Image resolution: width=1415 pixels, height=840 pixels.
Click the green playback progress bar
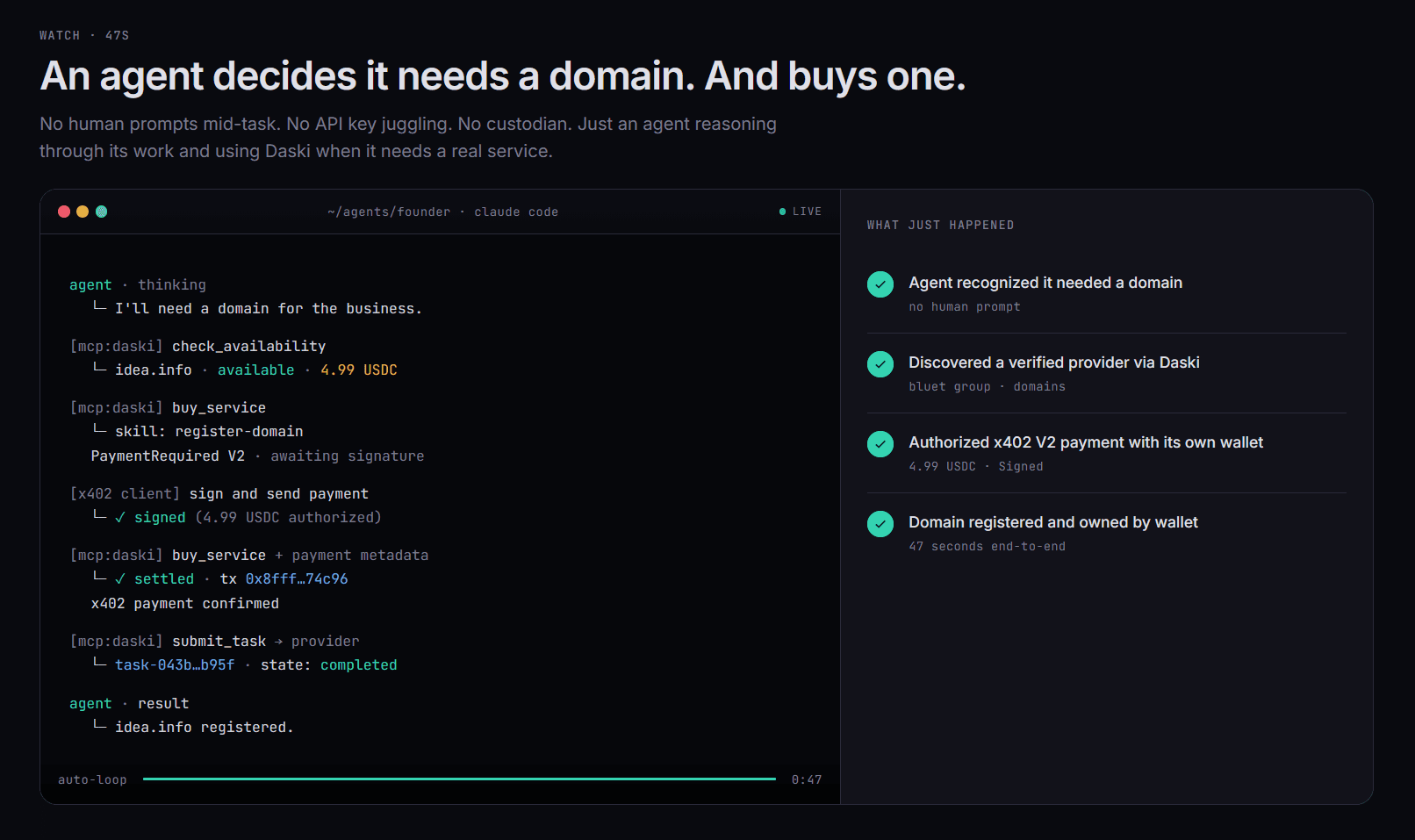[459, 779]
